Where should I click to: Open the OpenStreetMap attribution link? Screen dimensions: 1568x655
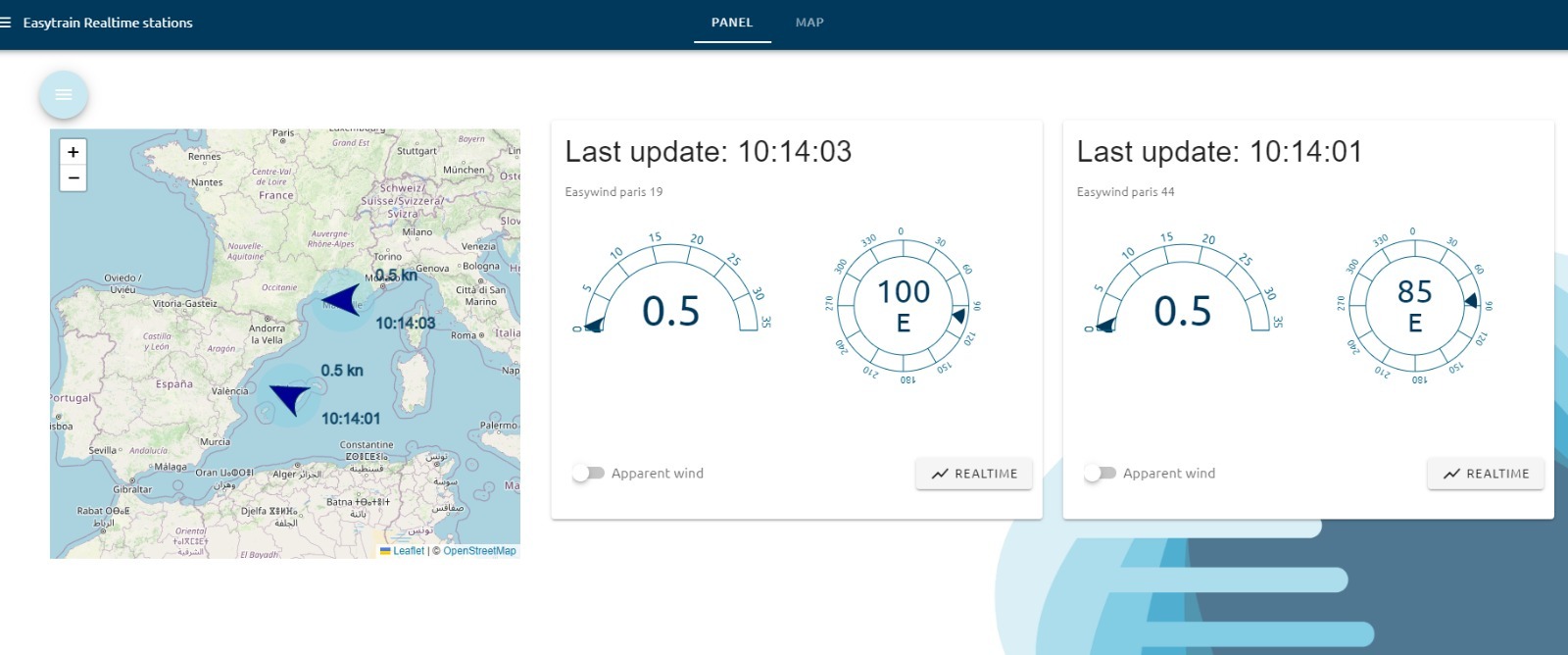pyautogui.click(x=479, y=551)
